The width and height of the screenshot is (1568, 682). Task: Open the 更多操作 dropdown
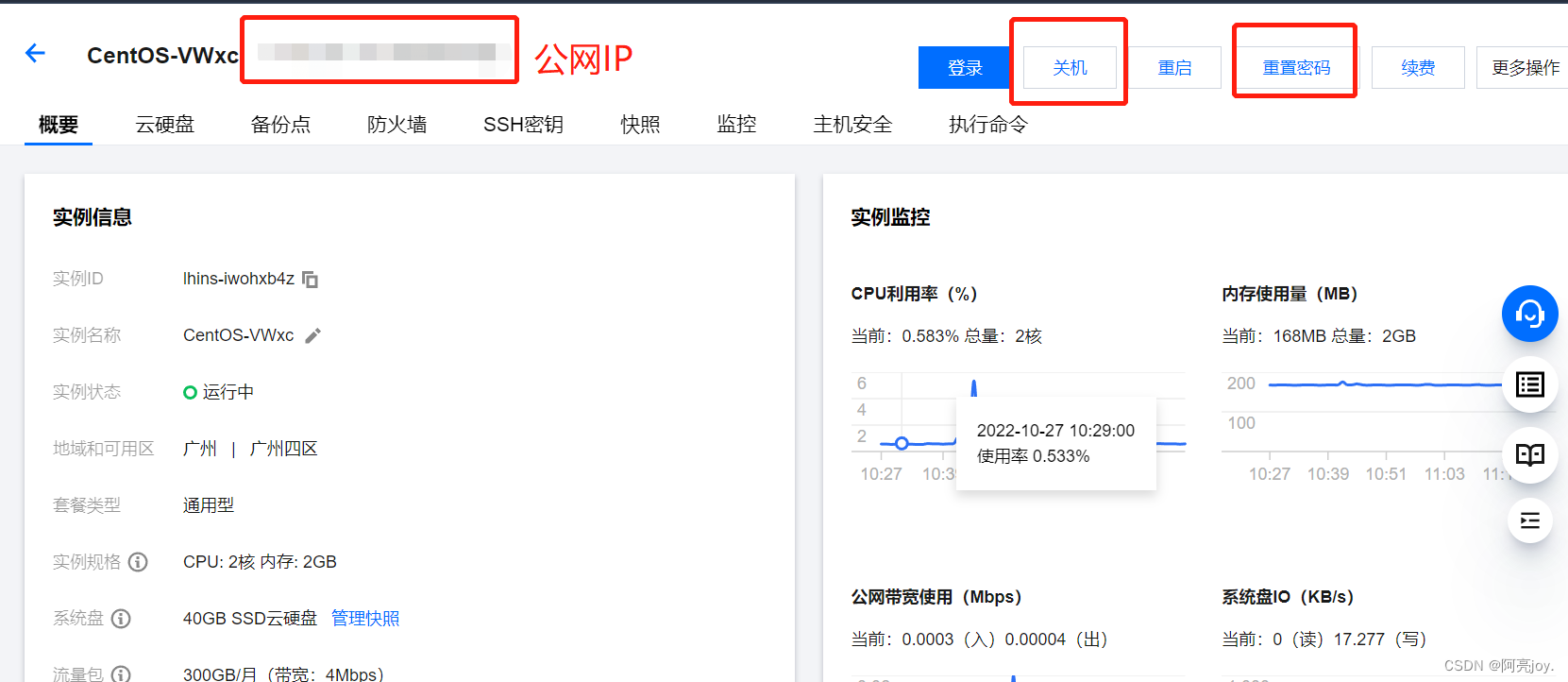(x=1523, y=68)
